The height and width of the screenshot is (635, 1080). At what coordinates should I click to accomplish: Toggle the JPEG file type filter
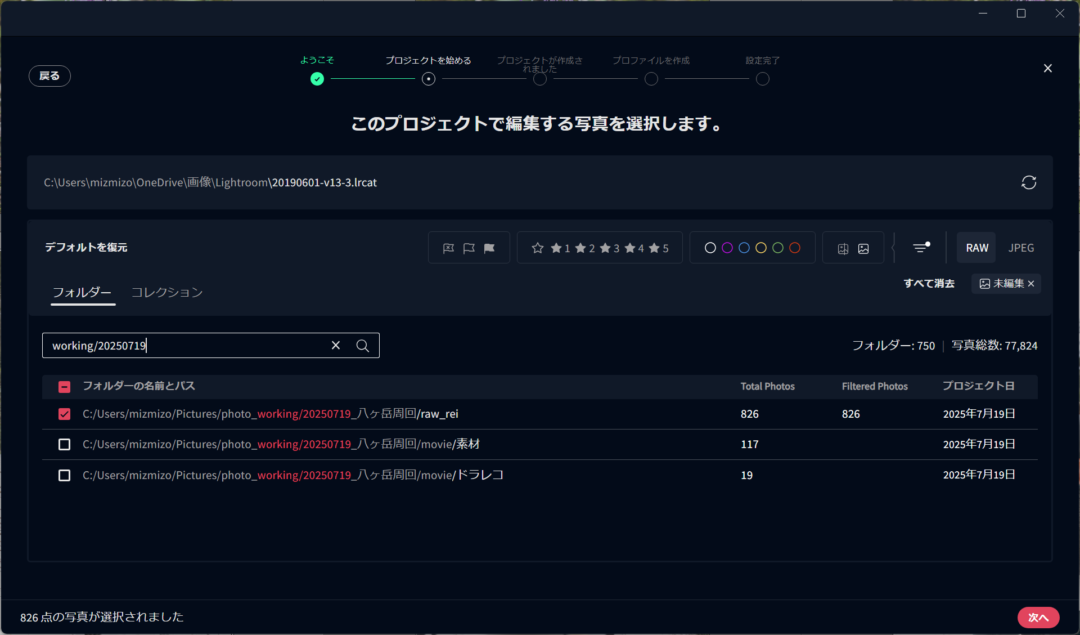coord(1021,248)
